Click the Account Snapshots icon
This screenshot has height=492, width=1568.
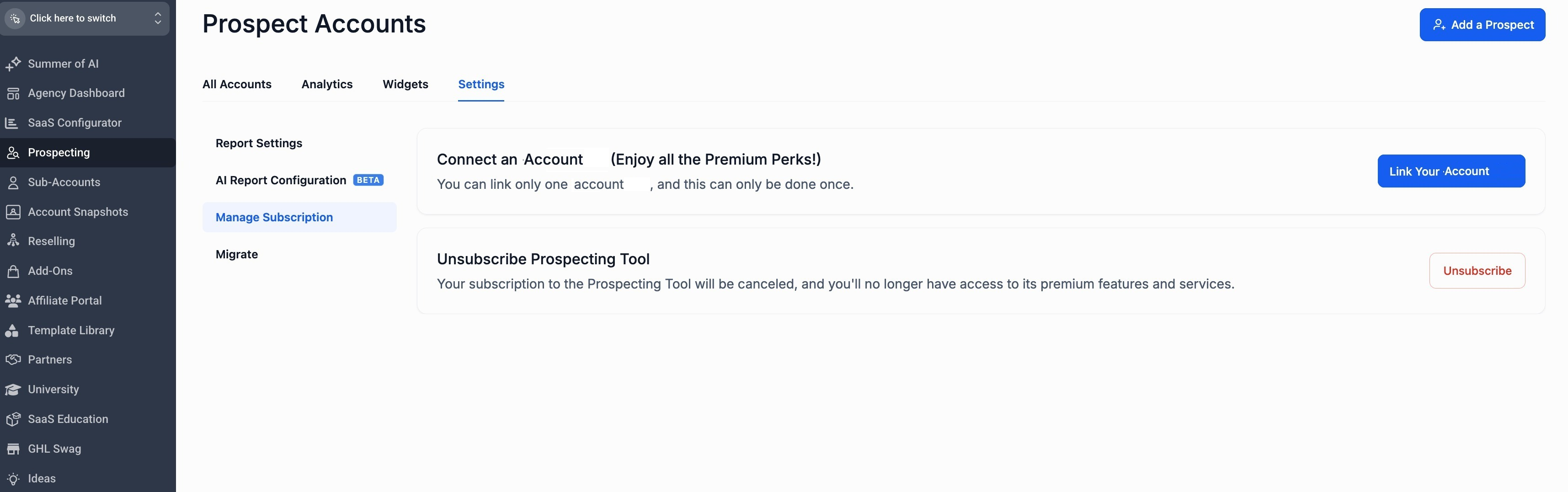click(x=13, y=212)
